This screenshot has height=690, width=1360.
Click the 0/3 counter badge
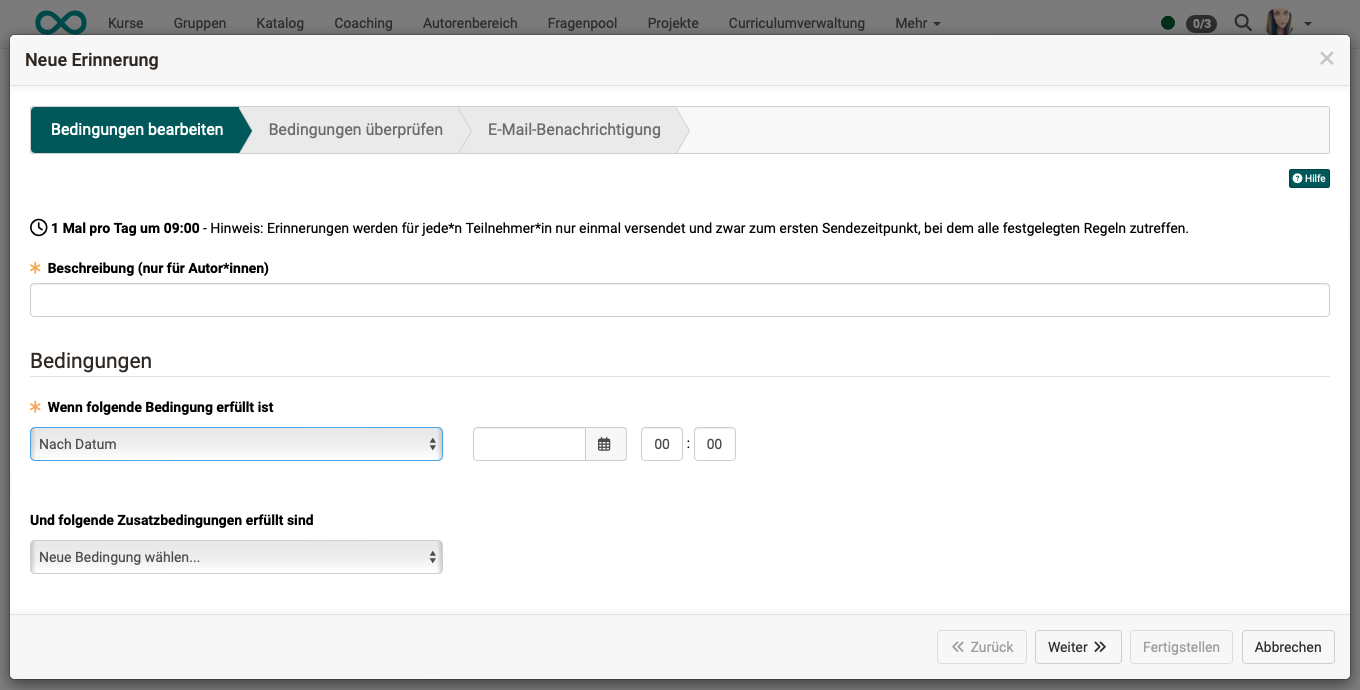pos(1201,23)
